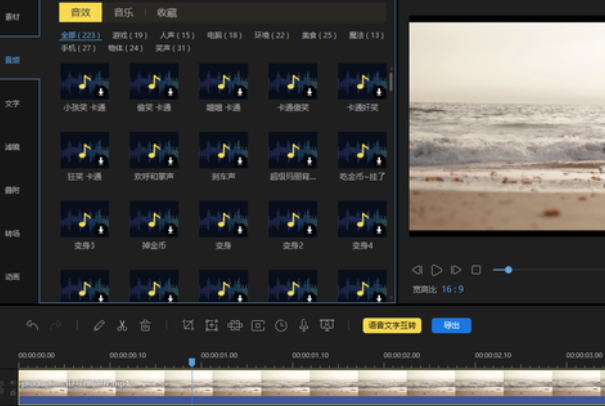Screen dimensions: 605x406
Task: Stop the preview playback
Action: click(x=476, y=270)
